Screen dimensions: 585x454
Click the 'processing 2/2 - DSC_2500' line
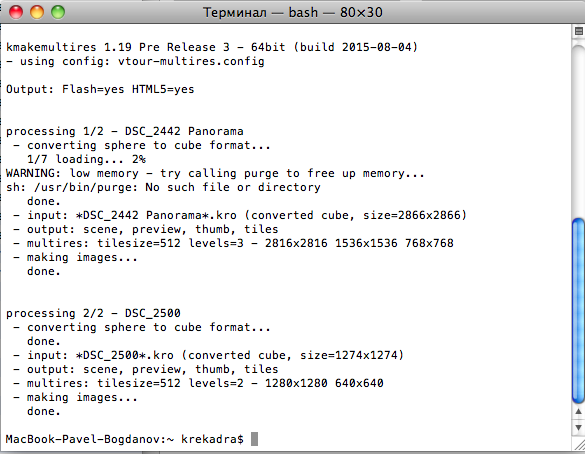point(93,313)
